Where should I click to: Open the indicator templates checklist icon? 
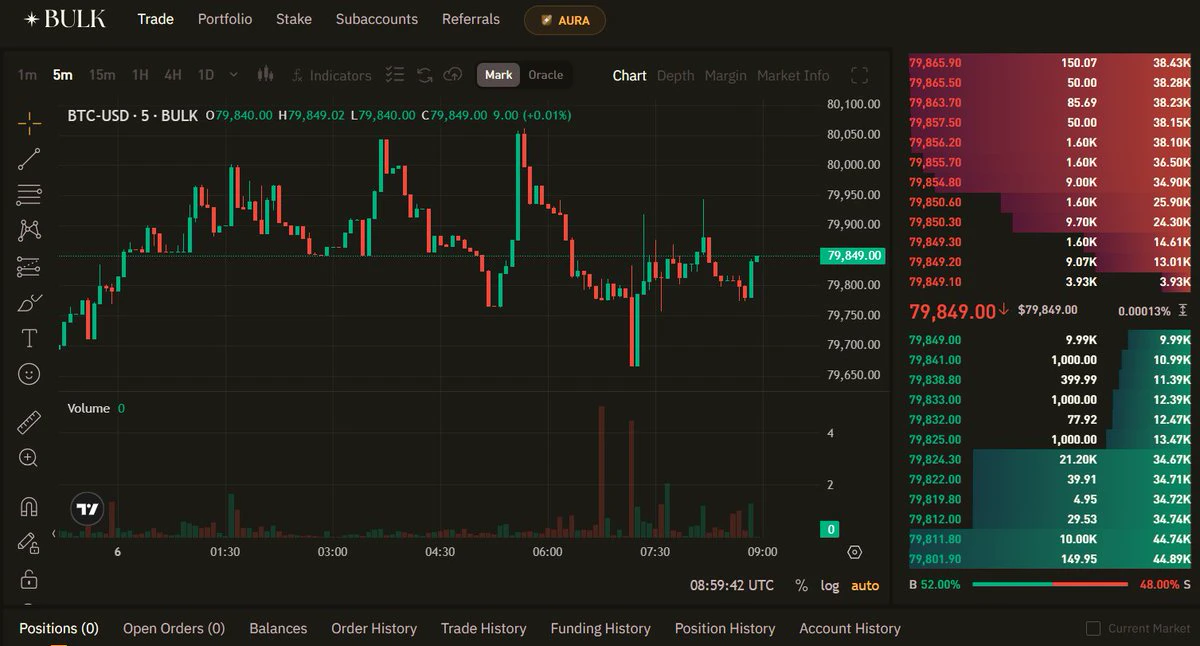395,75
